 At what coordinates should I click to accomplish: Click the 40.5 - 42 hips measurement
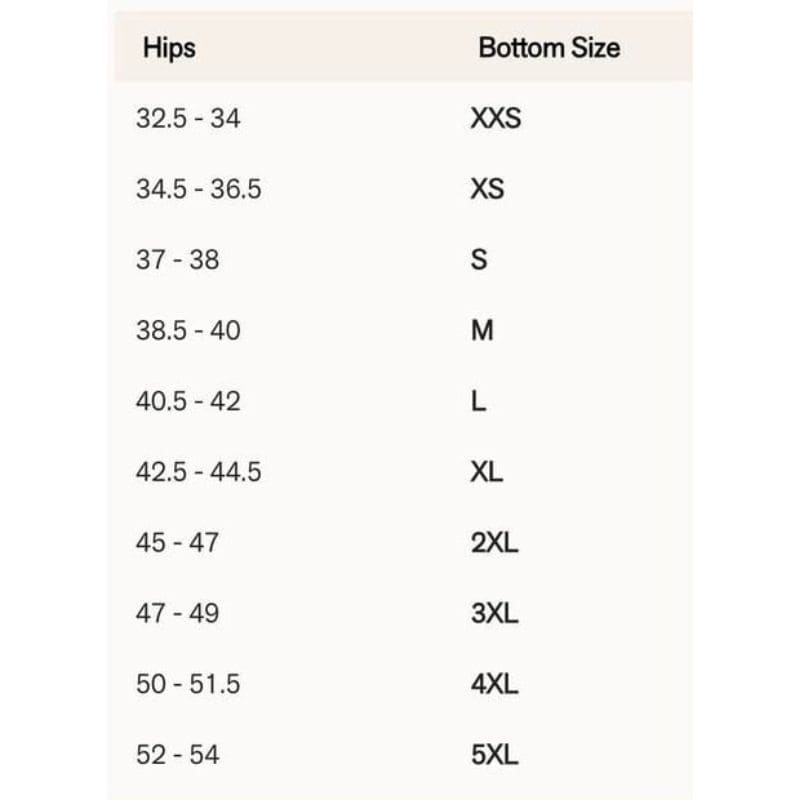188,402
